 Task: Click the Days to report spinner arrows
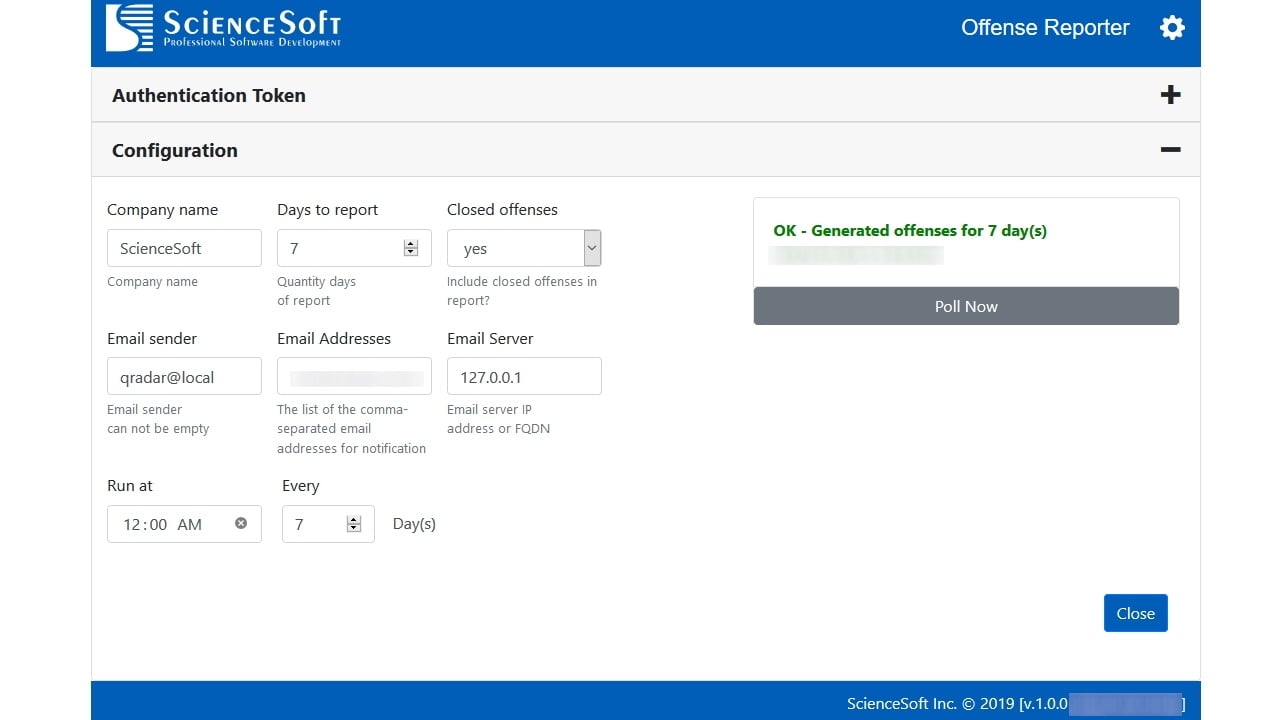coord(410,248)
